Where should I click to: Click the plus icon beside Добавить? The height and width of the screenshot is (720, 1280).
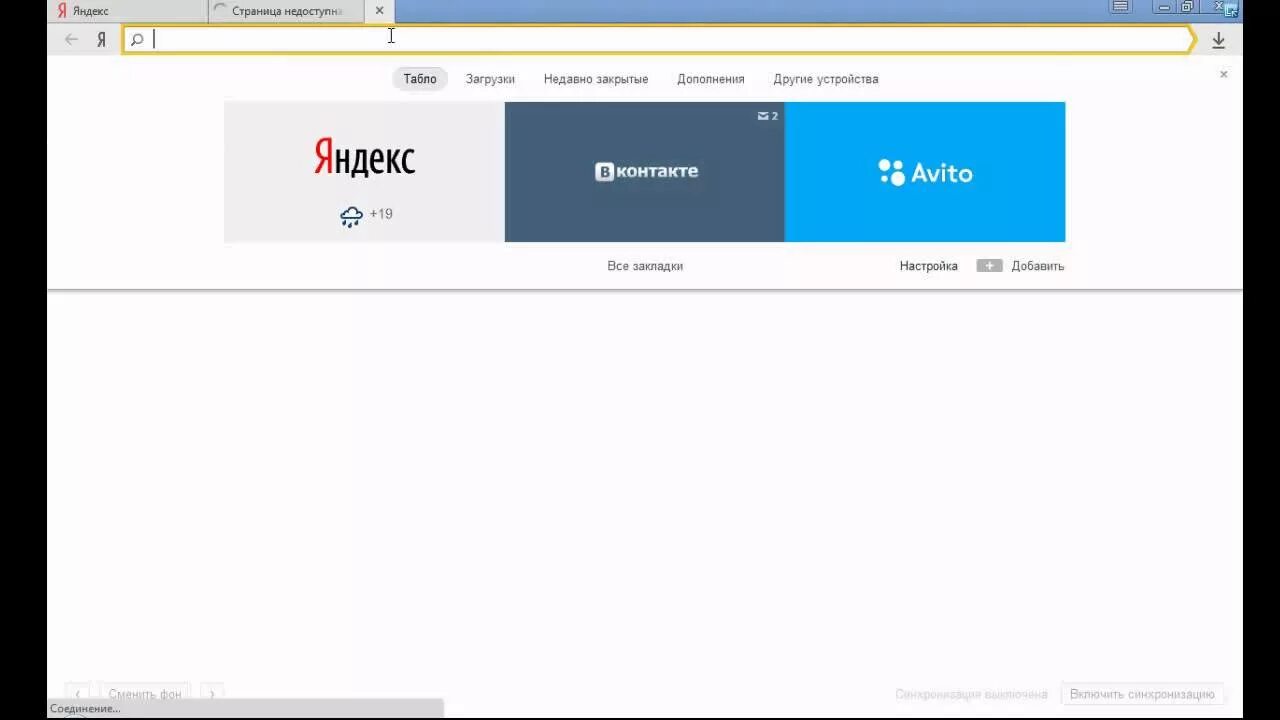(989, 266)
